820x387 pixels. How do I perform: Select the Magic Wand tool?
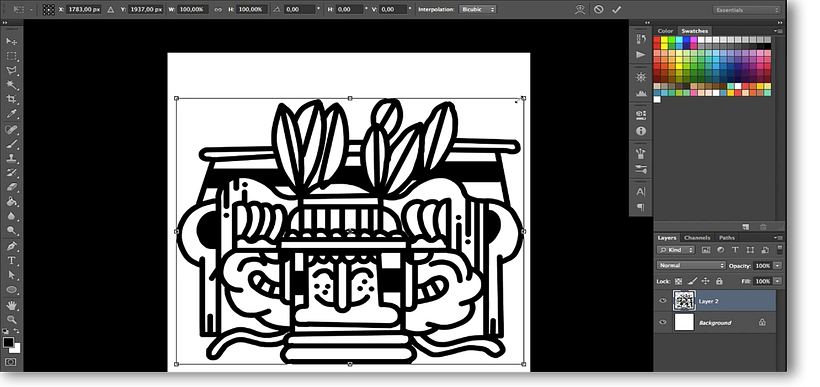click(12, 85)
